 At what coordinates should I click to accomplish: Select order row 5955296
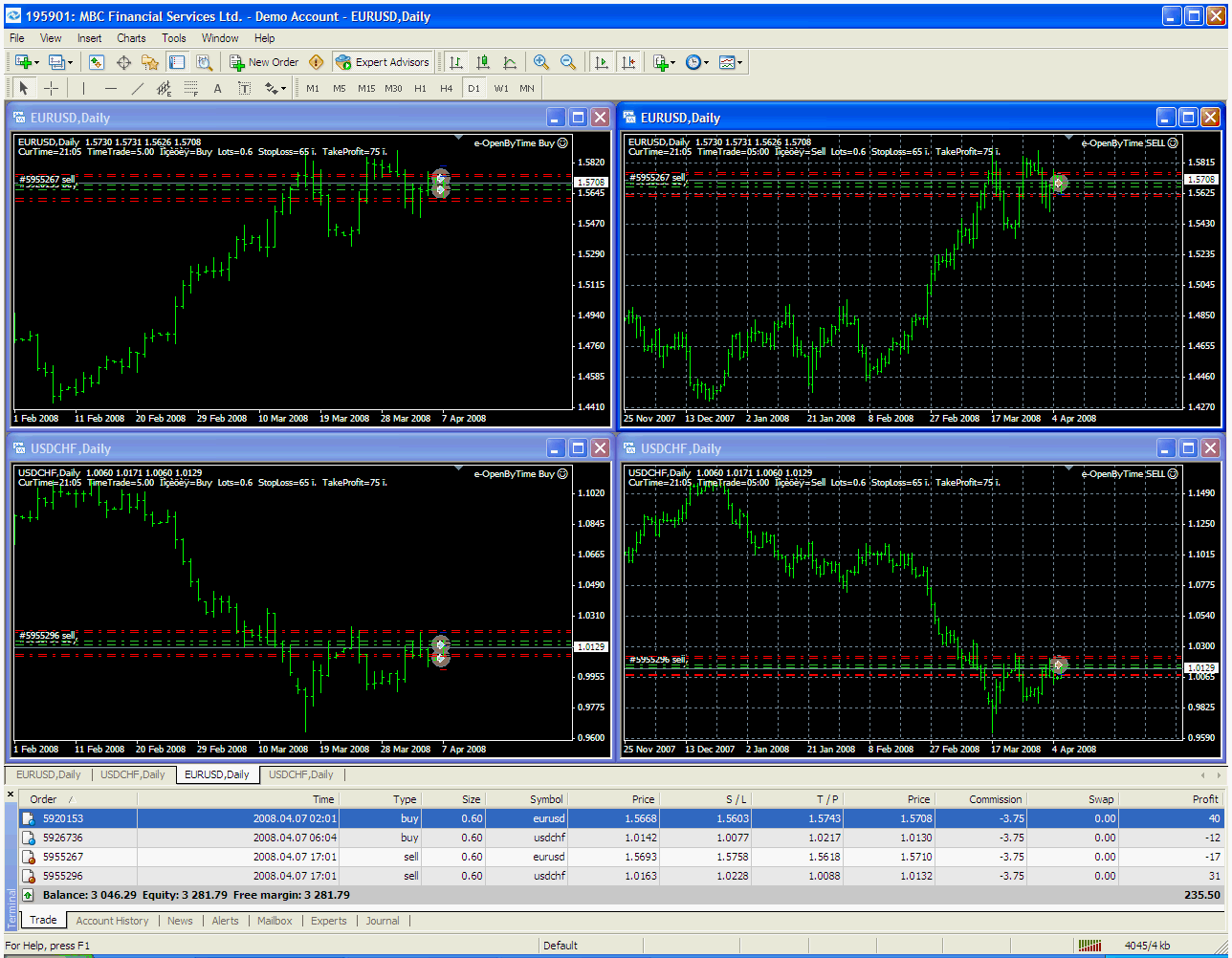[622, 876]
